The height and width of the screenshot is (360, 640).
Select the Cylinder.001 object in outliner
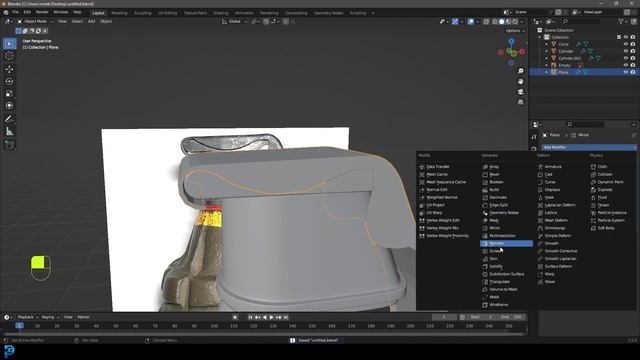click(569, 58)
